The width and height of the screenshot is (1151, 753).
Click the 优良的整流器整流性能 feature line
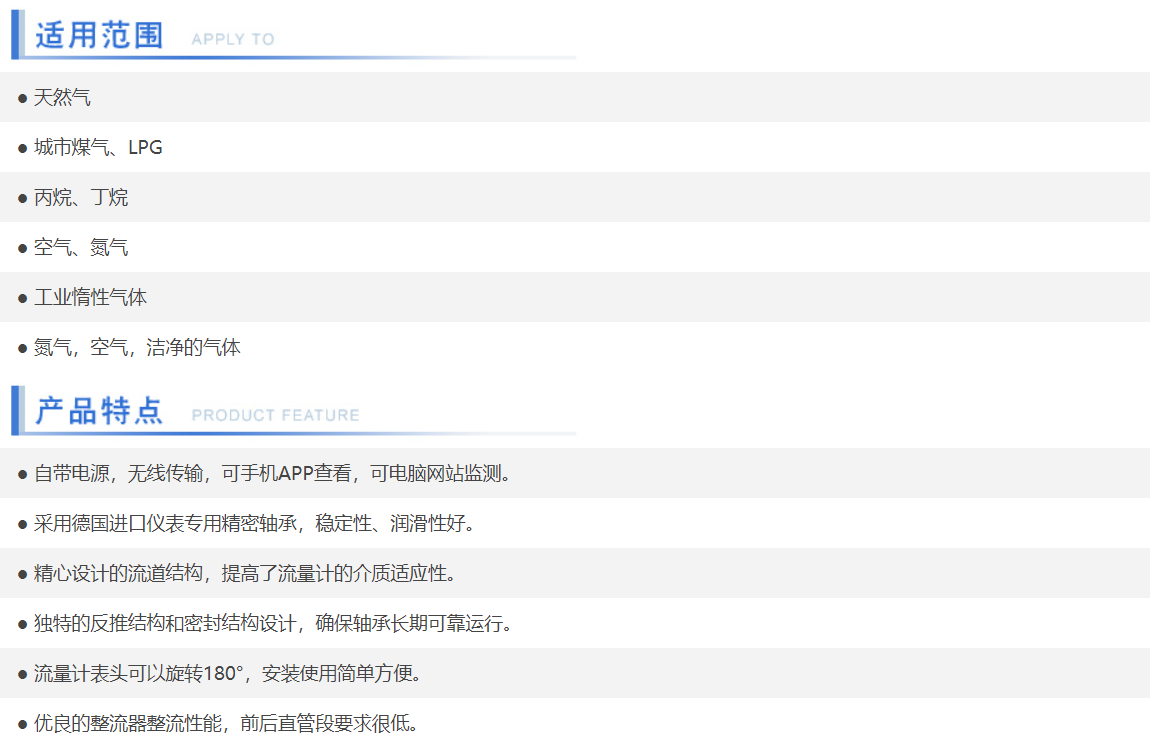(x=226, y=724)
